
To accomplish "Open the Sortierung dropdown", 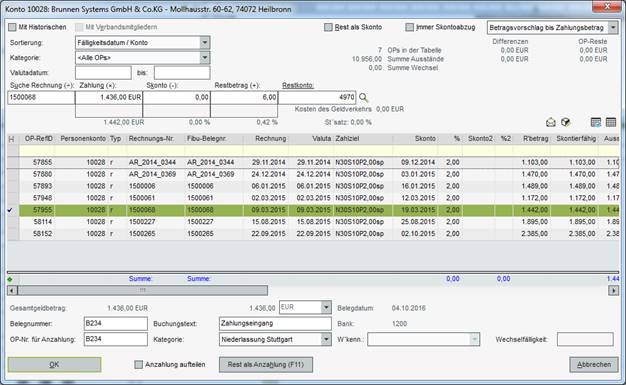I will tap(205, 43).
